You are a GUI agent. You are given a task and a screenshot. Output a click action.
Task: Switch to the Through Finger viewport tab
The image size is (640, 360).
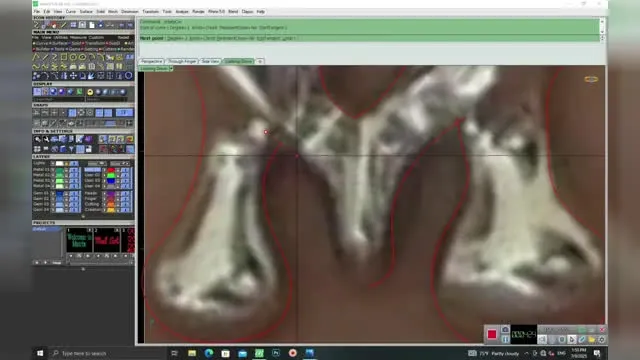coord(182,61)
